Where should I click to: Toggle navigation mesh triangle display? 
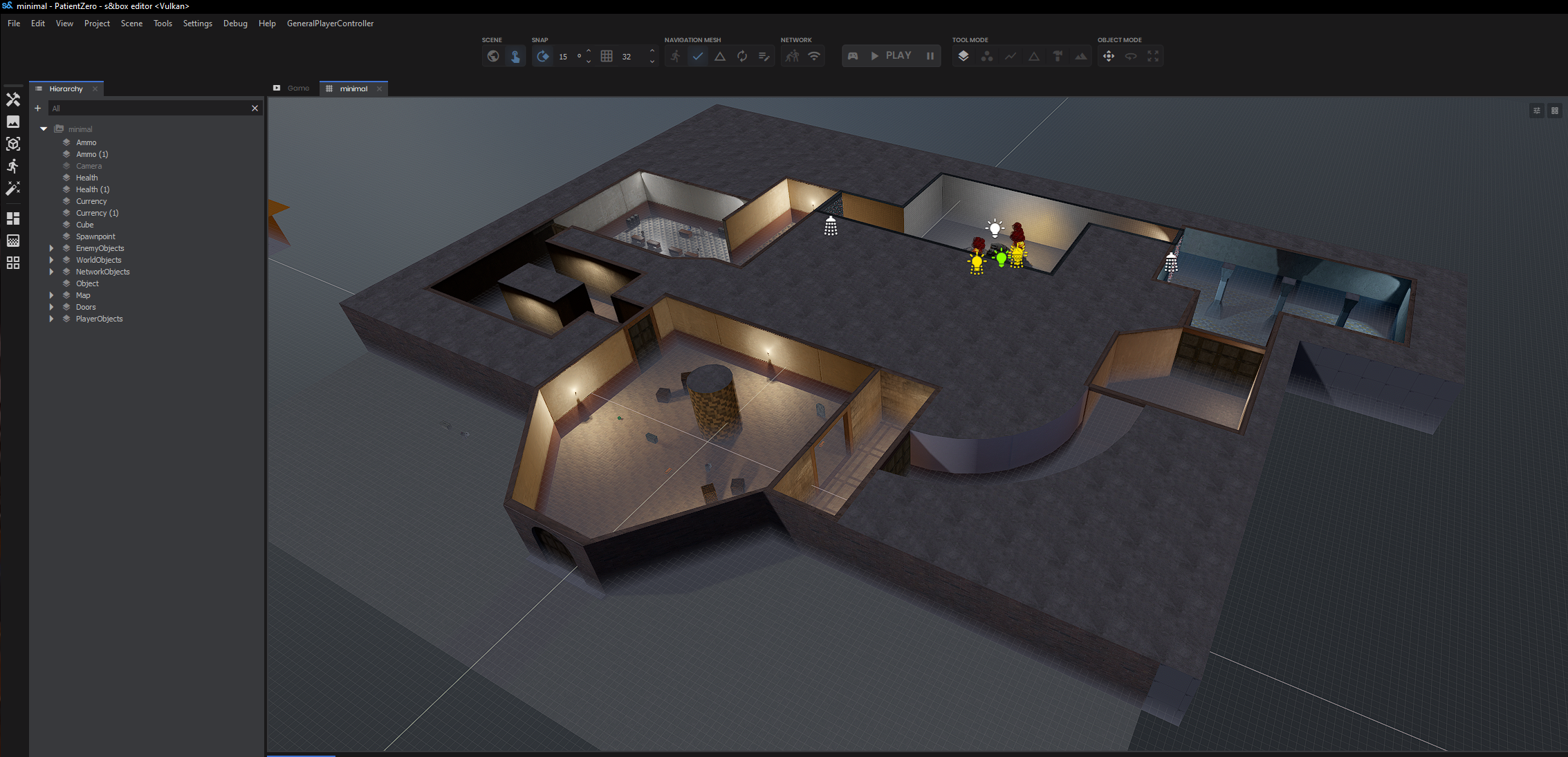point(720,56)
